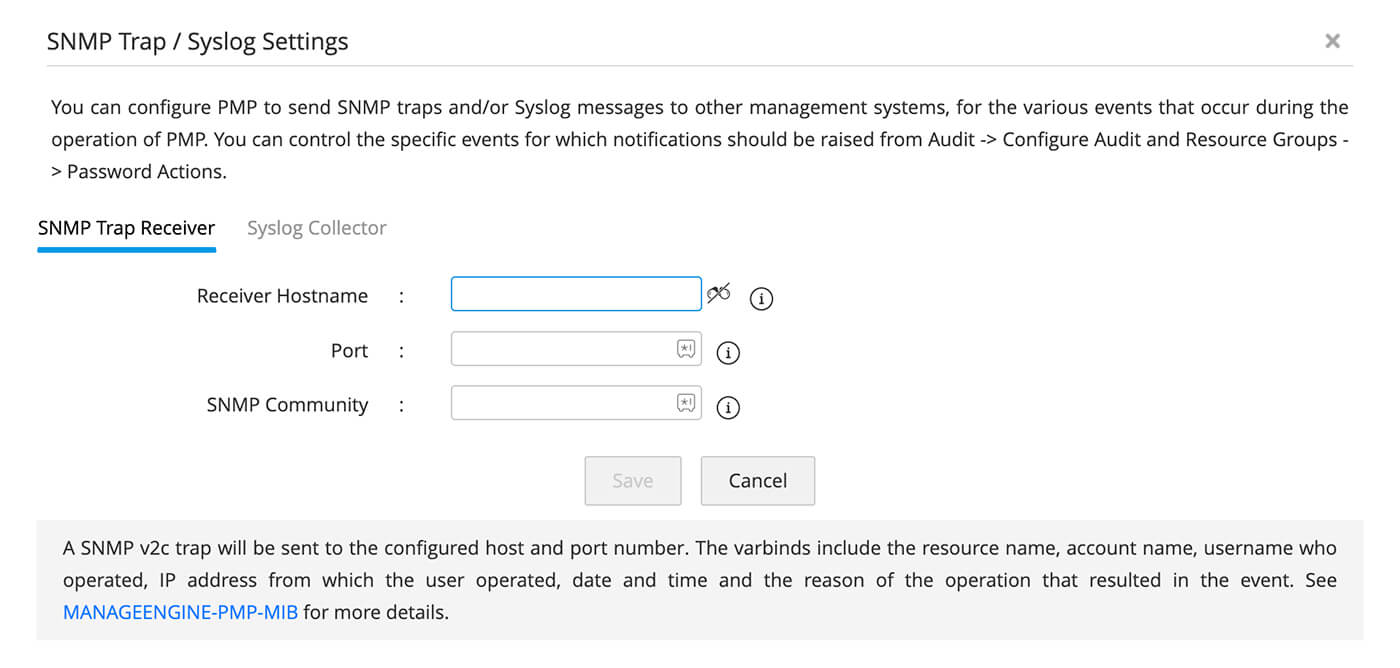Click the info icon next to Port
Screen dimensions: 1400x668
tap(729, 352)
